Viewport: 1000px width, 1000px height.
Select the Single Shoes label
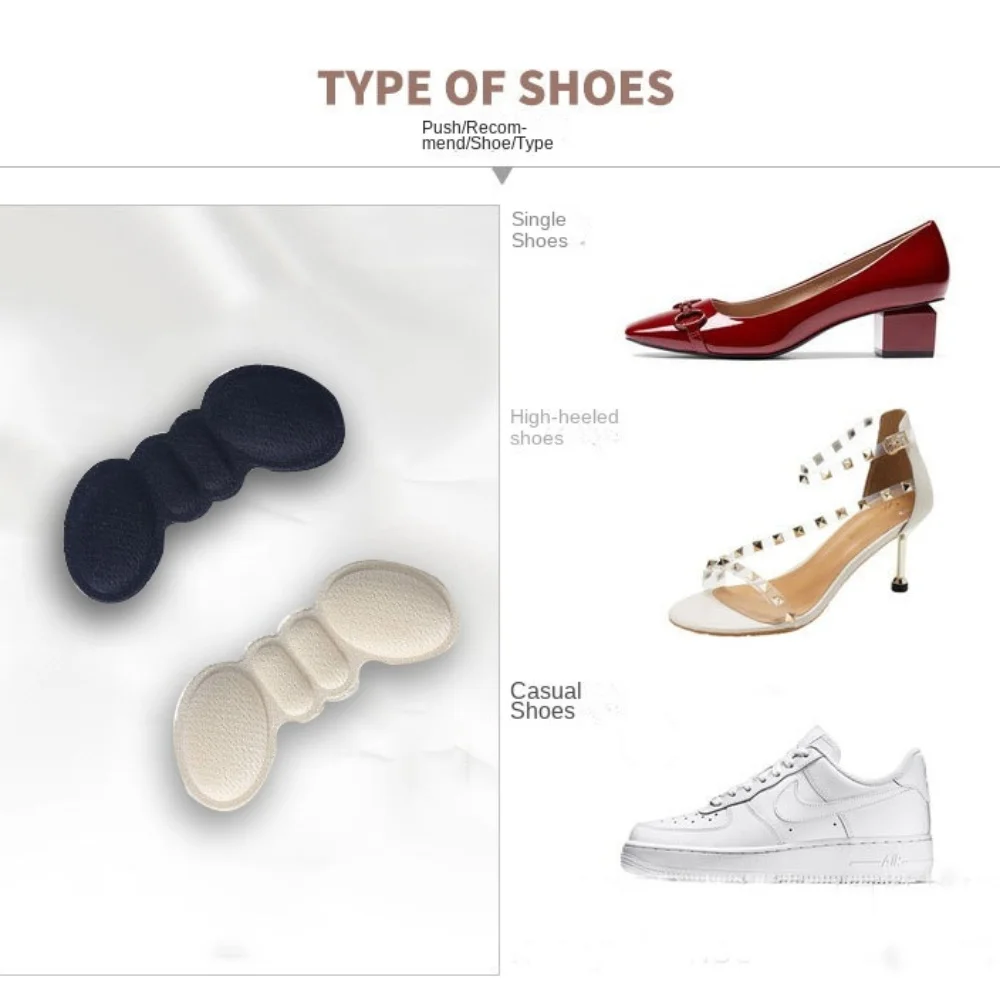539,230
